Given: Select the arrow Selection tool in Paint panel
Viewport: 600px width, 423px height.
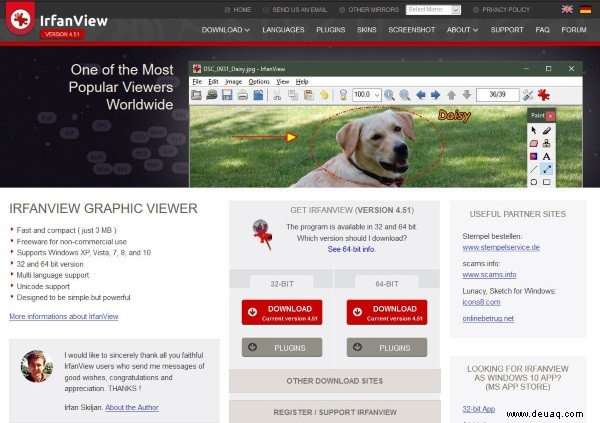Looking at the screenshot, I should tap(534, 131).
